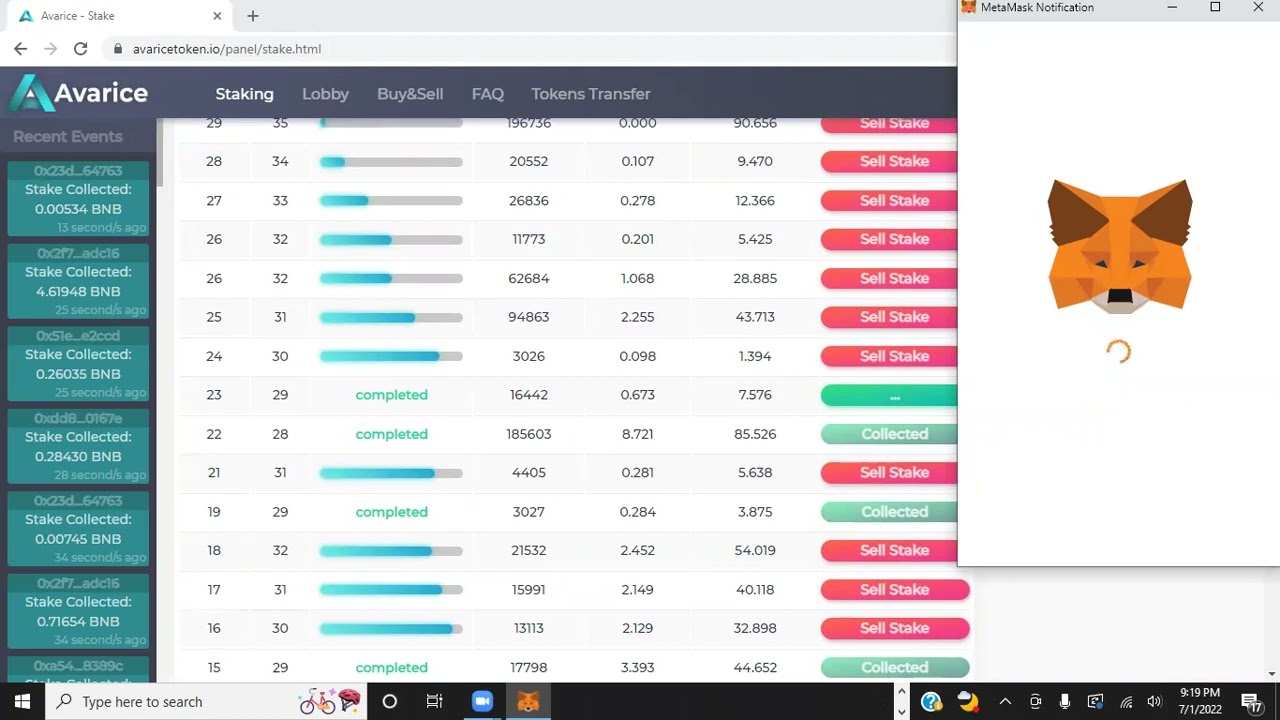1280x720 pixels.
Task: Go to Buy&Sell page
Action: pos(410,94)
